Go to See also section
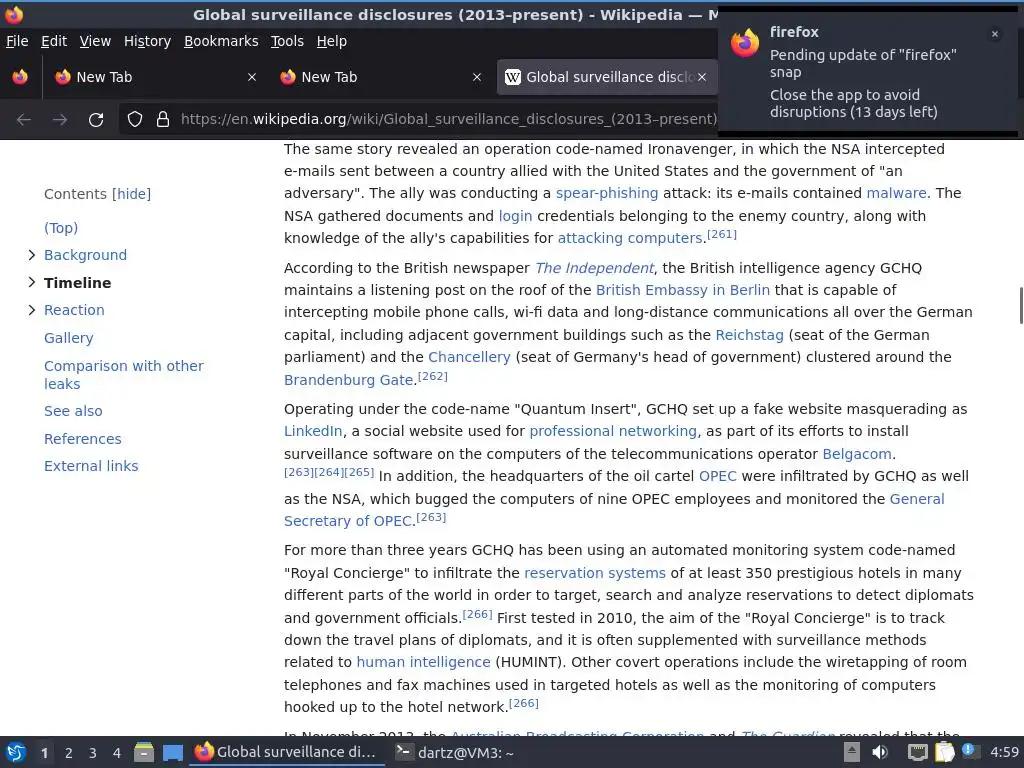1024x768 pixels. [73, 411]
